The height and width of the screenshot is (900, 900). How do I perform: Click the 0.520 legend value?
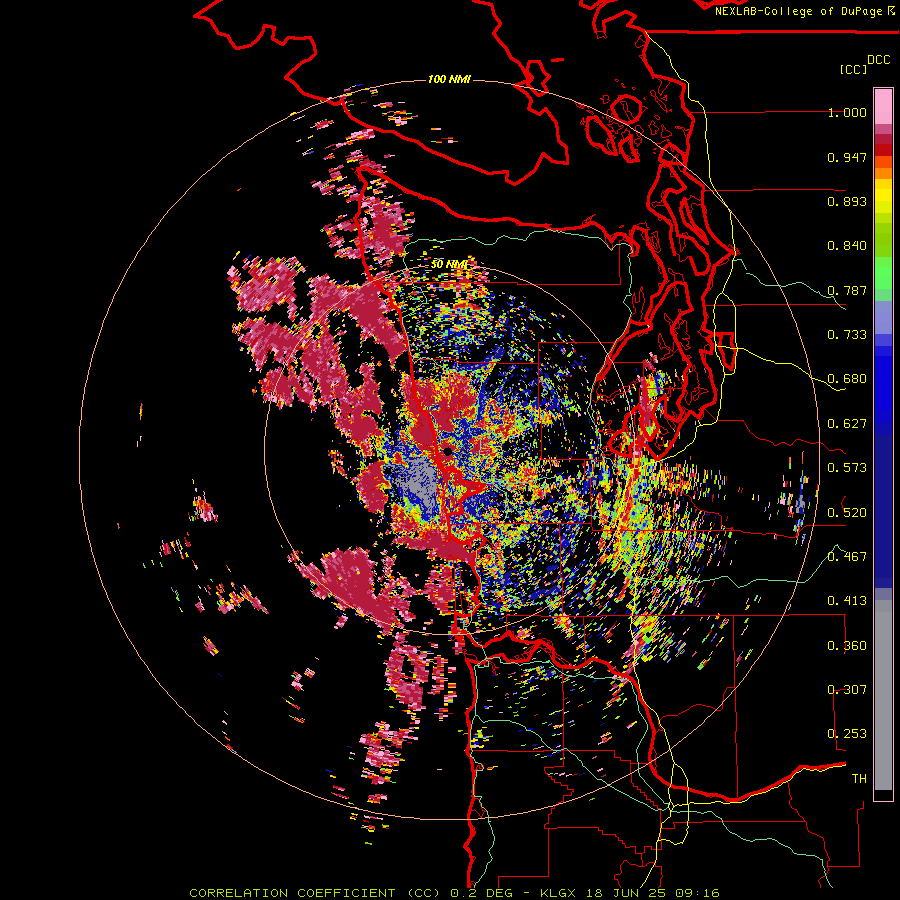pyautogui.click(x=847, y=512)
